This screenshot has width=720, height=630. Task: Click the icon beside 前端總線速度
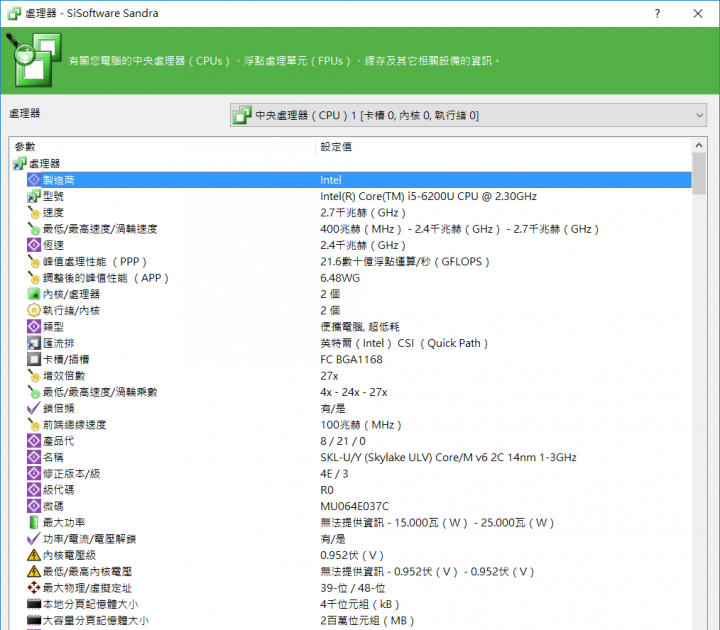click(x=34, y=425)
